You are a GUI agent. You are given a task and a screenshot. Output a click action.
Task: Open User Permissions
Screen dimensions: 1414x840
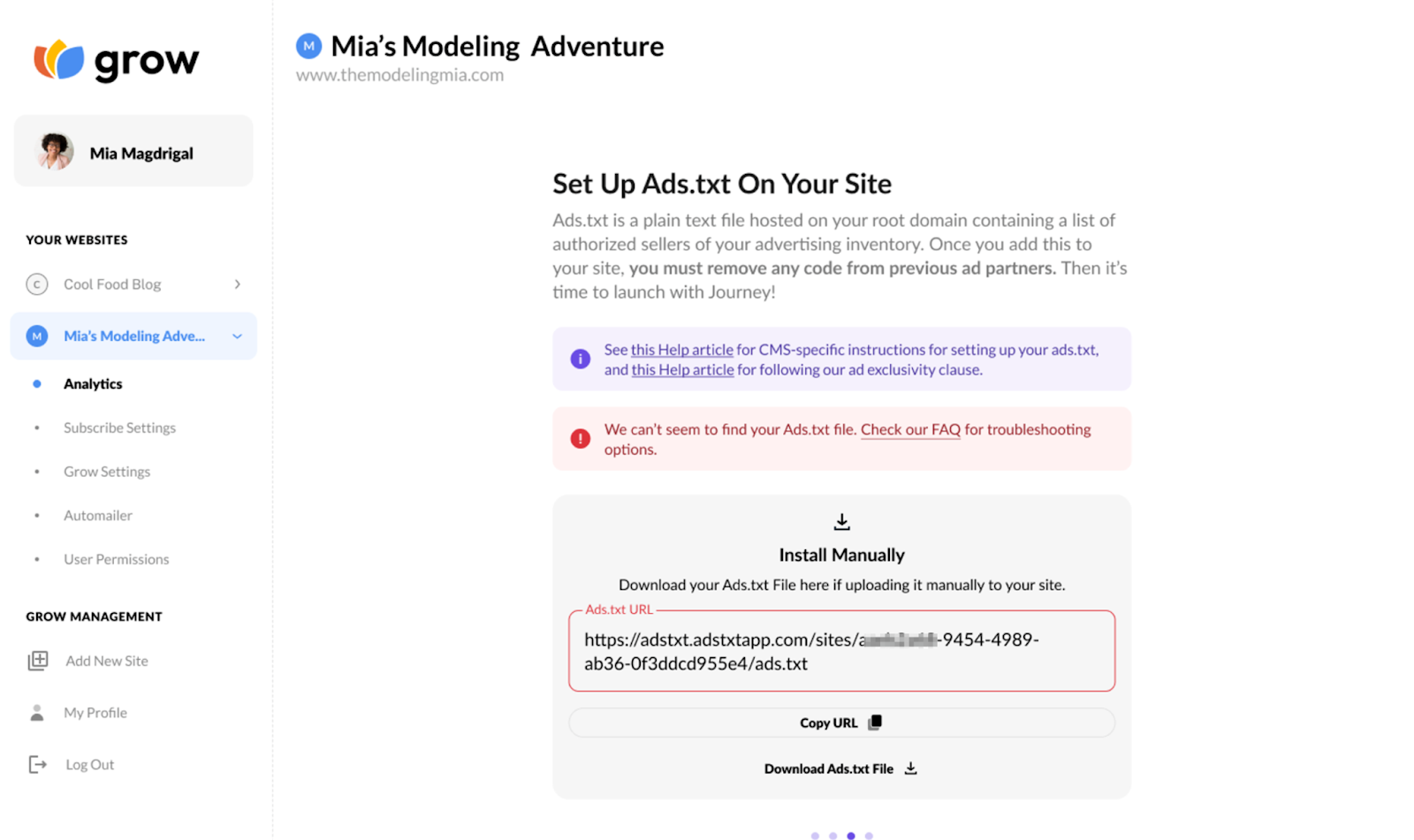point(116,558)
